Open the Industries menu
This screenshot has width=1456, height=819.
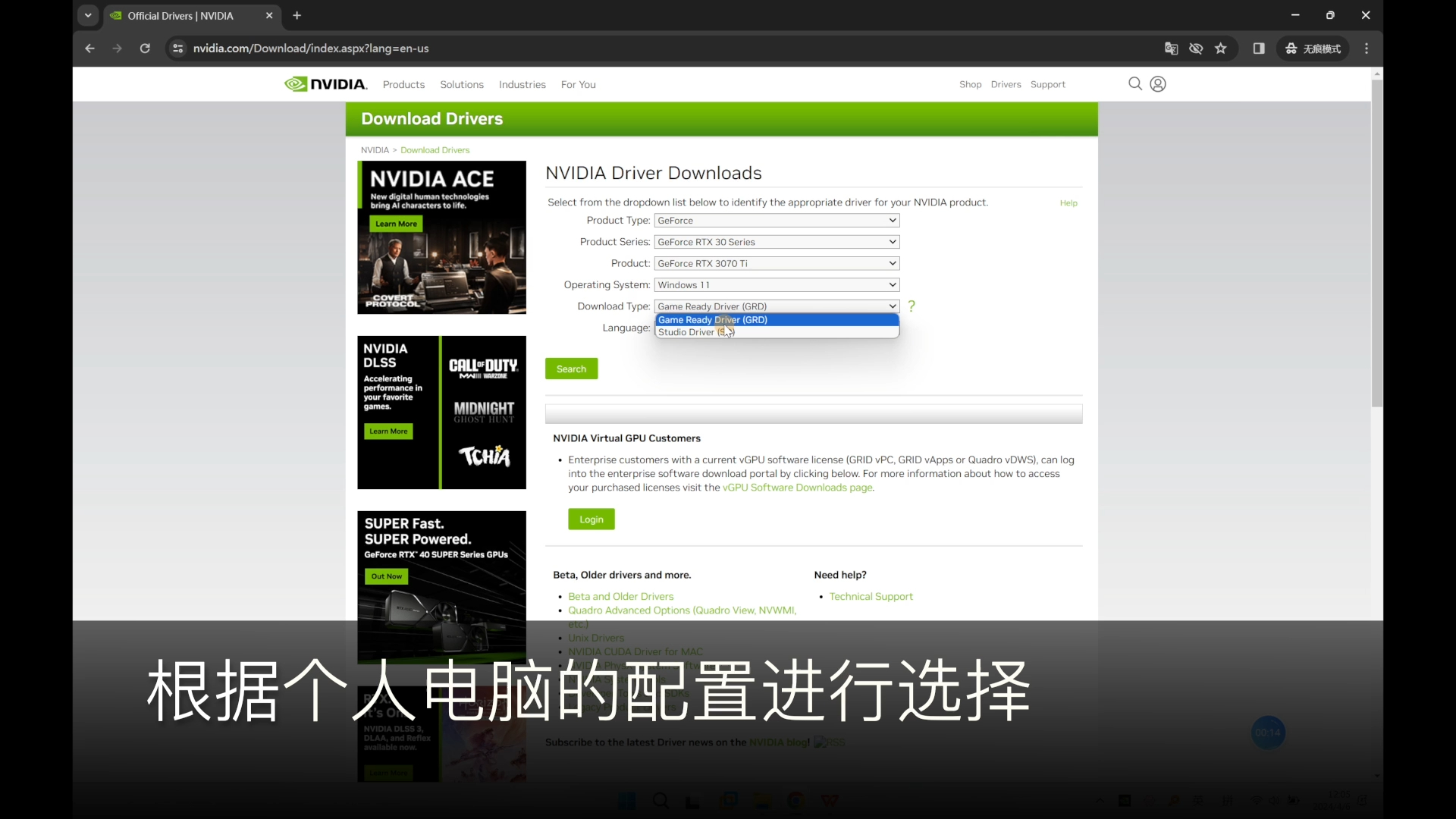point(522,84)
